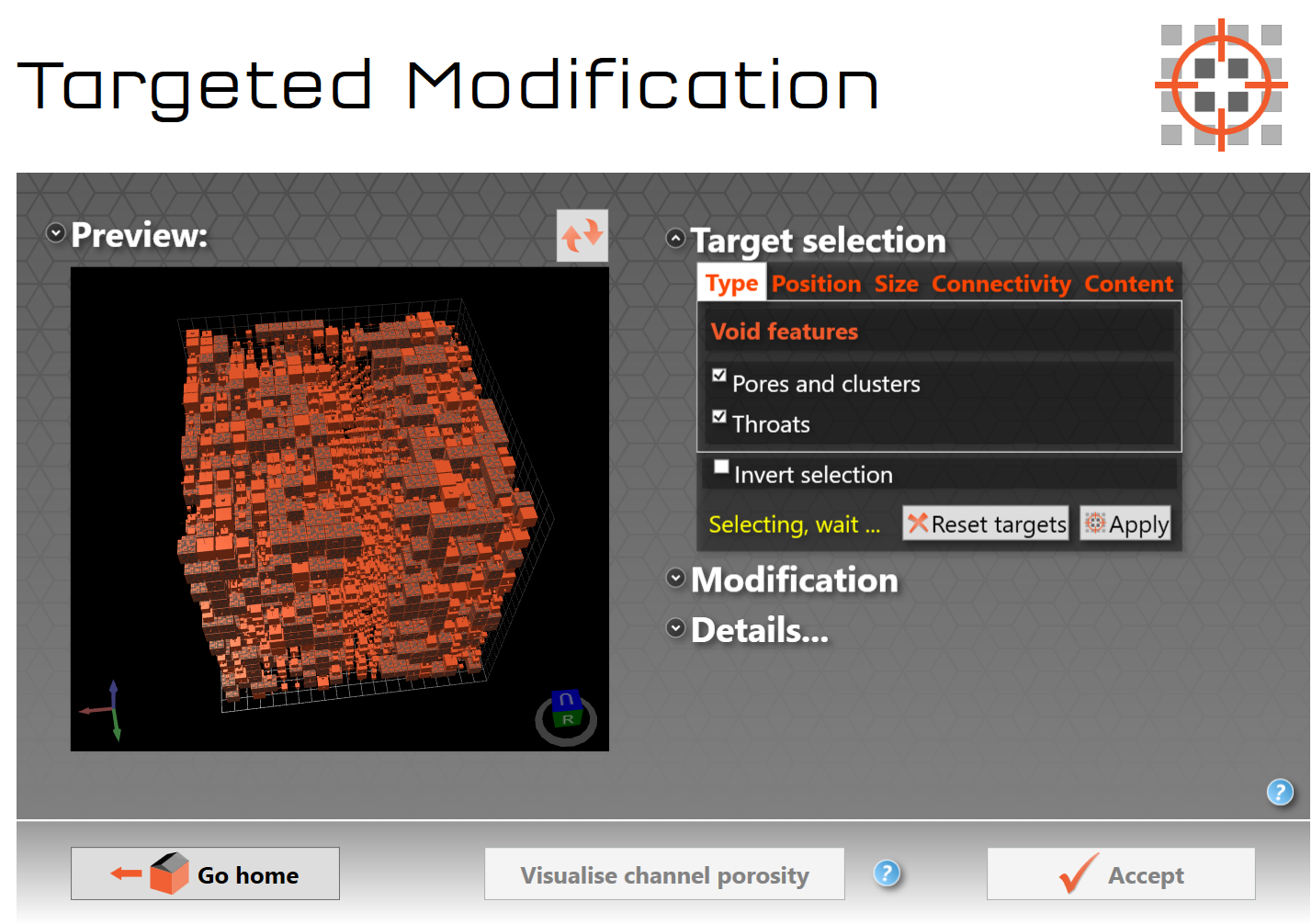Screen dimensions: 1312x924
Task: Collapse the Preview section
Action: tap(54, 232)
